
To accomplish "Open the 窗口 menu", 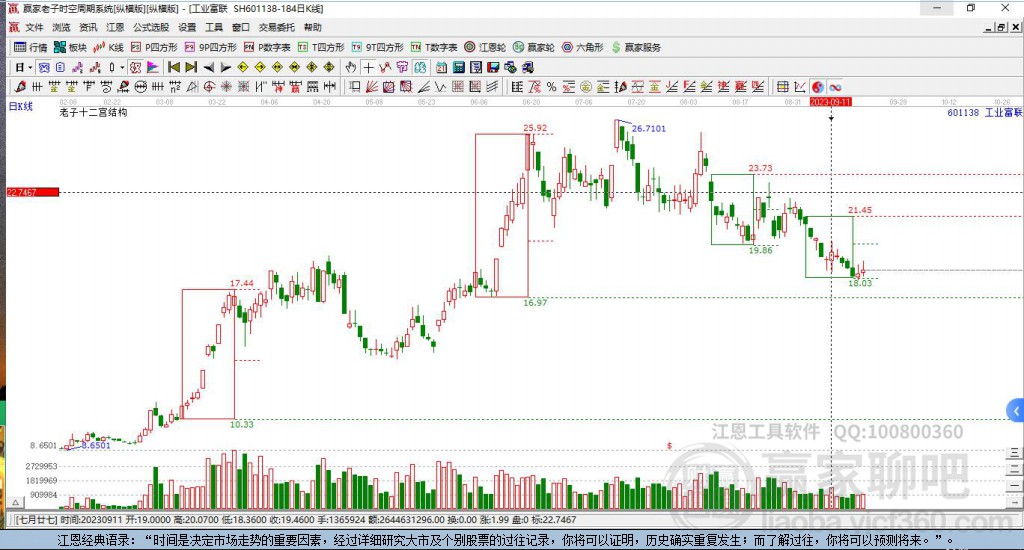I will coord(241,27).
